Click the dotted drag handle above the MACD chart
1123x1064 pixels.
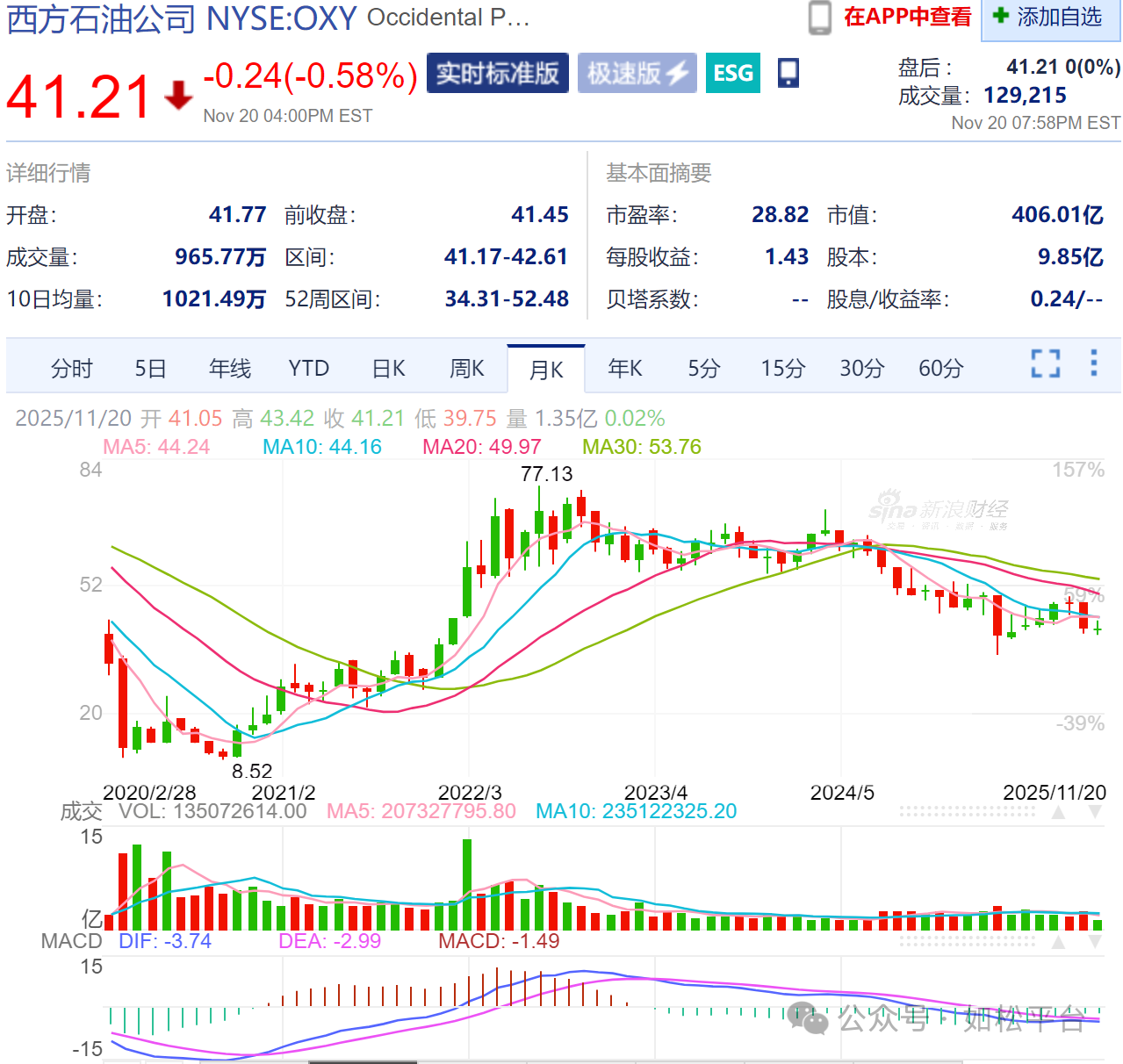tap(968, 942)
